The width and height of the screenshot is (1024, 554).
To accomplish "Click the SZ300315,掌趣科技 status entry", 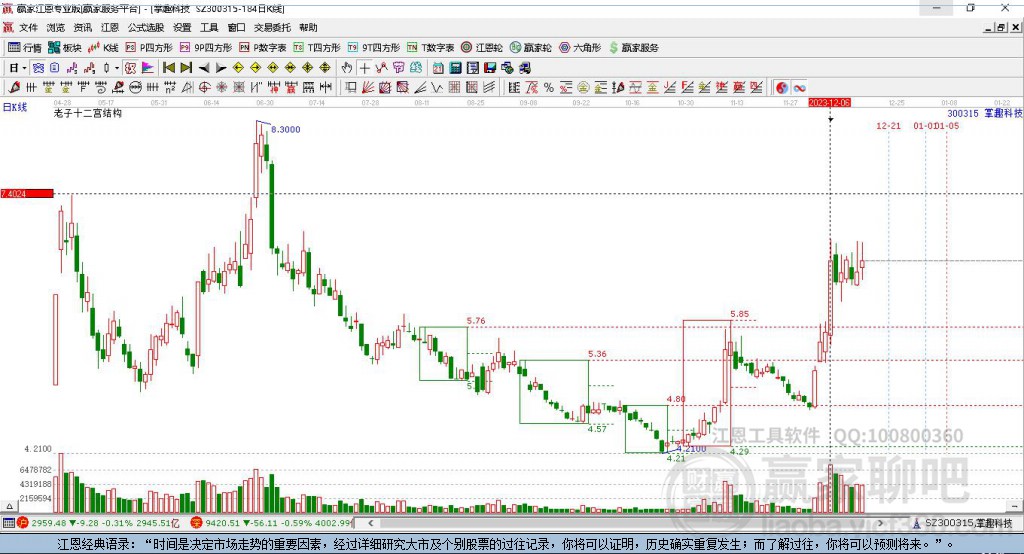I will click(963, 523).
